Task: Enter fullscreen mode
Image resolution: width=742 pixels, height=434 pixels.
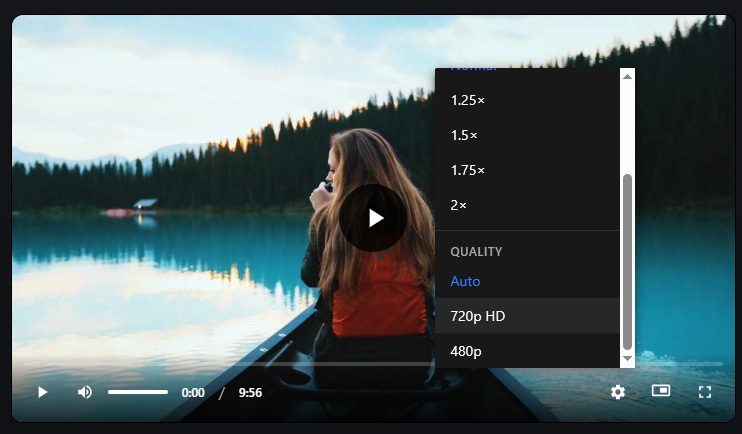Action: pos(705,392)
